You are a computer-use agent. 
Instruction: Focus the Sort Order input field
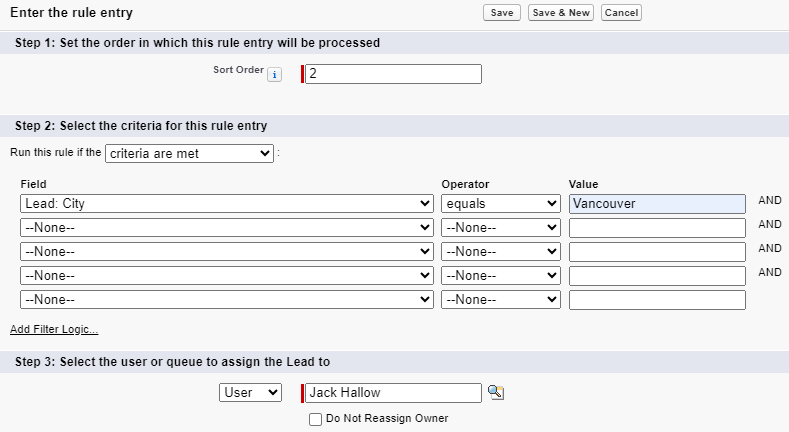[393, 74]
